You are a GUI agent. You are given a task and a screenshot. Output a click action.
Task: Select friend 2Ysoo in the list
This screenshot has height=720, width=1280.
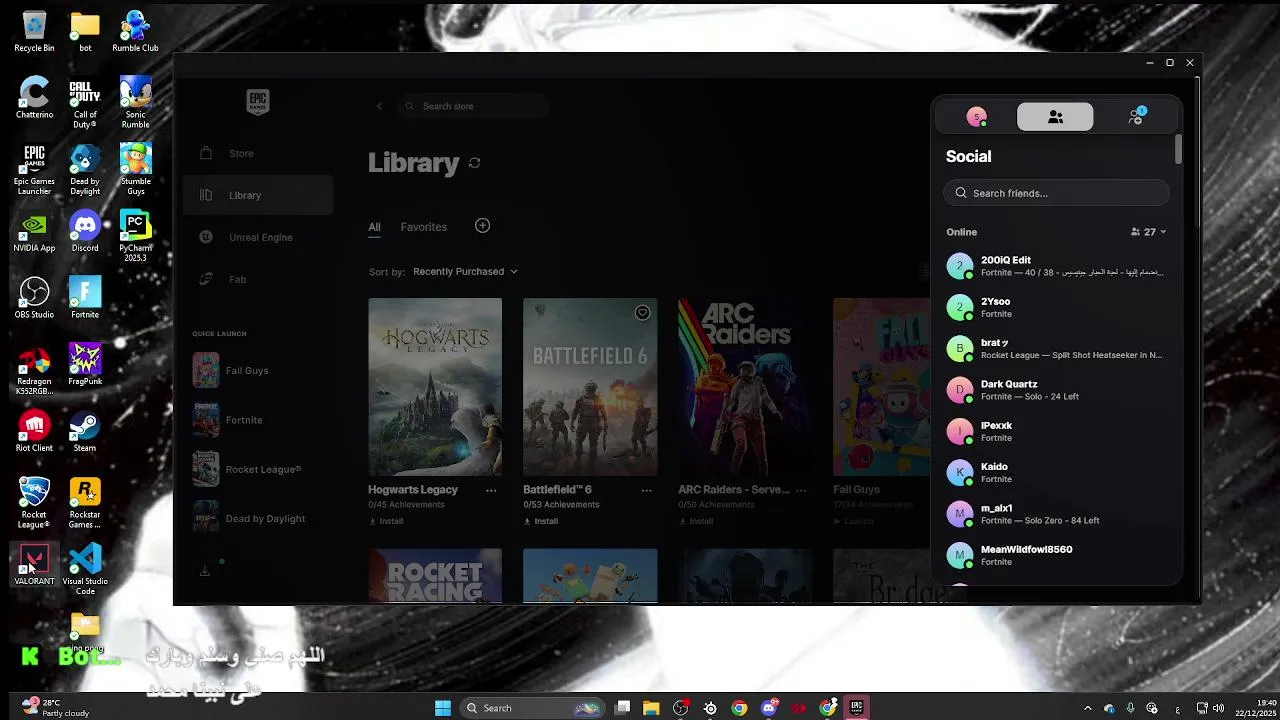[x=1056, y=307]
